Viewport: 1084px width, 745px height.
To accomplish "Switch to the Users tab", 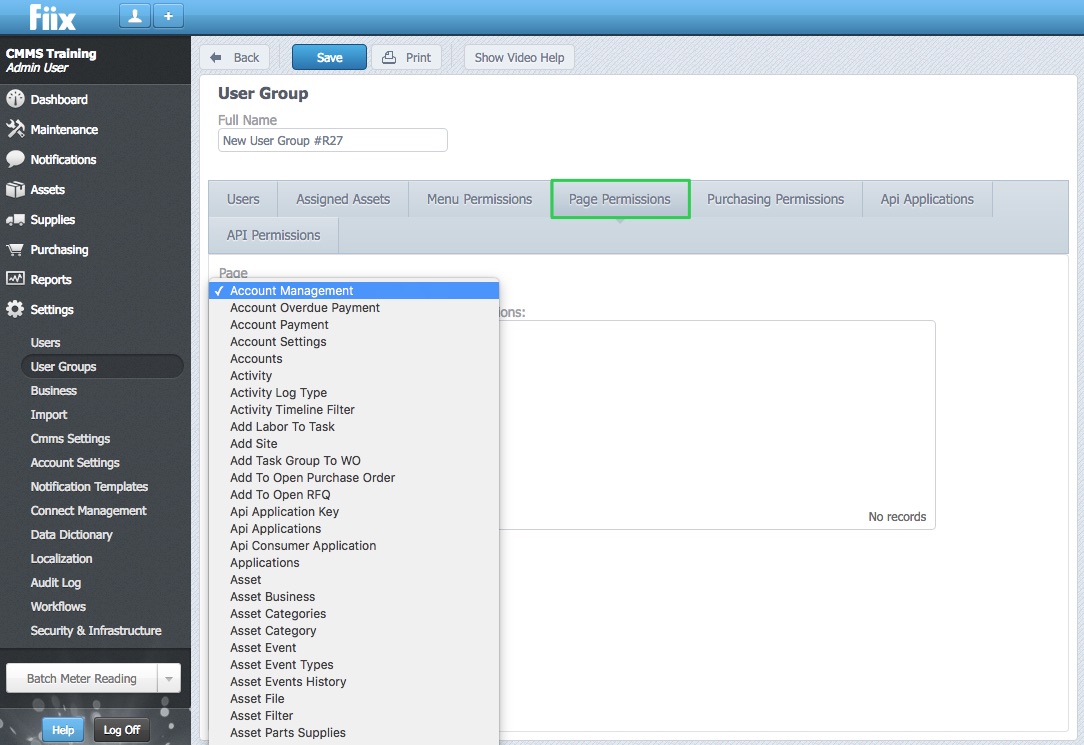I will point(243,199).
